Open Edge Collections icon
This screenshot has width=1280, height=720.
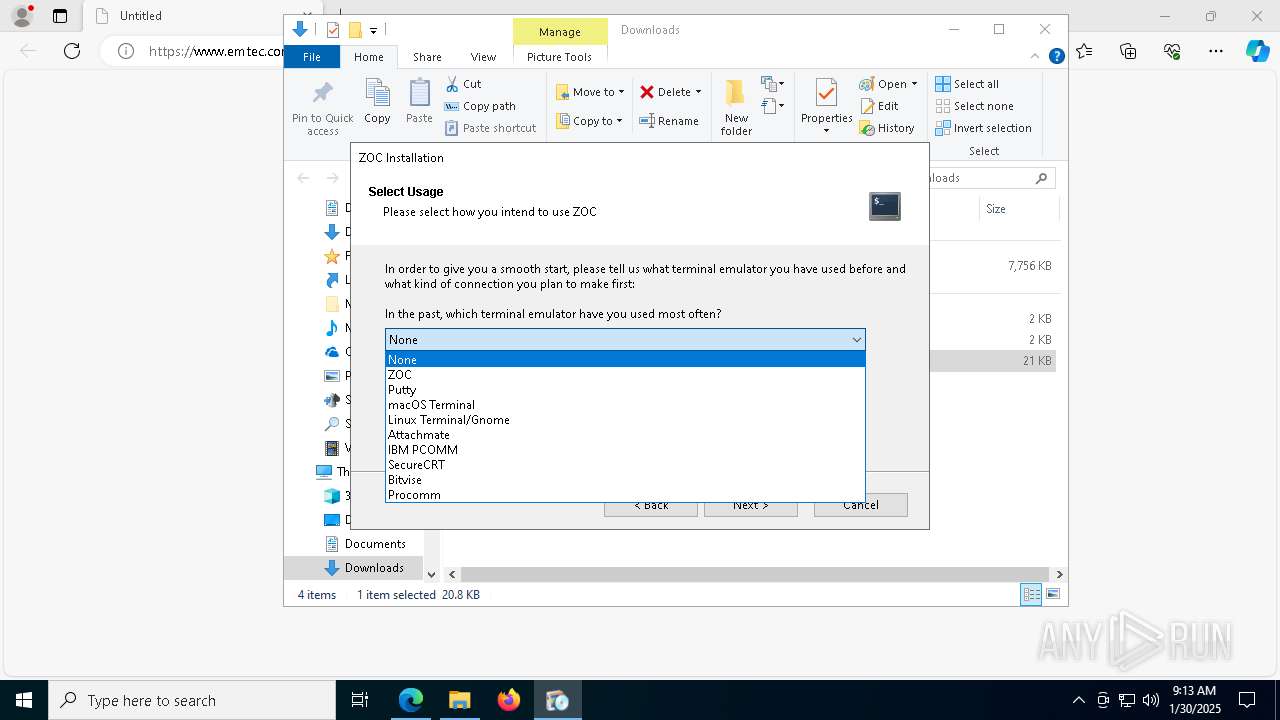pyautogui.click(x=1128, y=51)
